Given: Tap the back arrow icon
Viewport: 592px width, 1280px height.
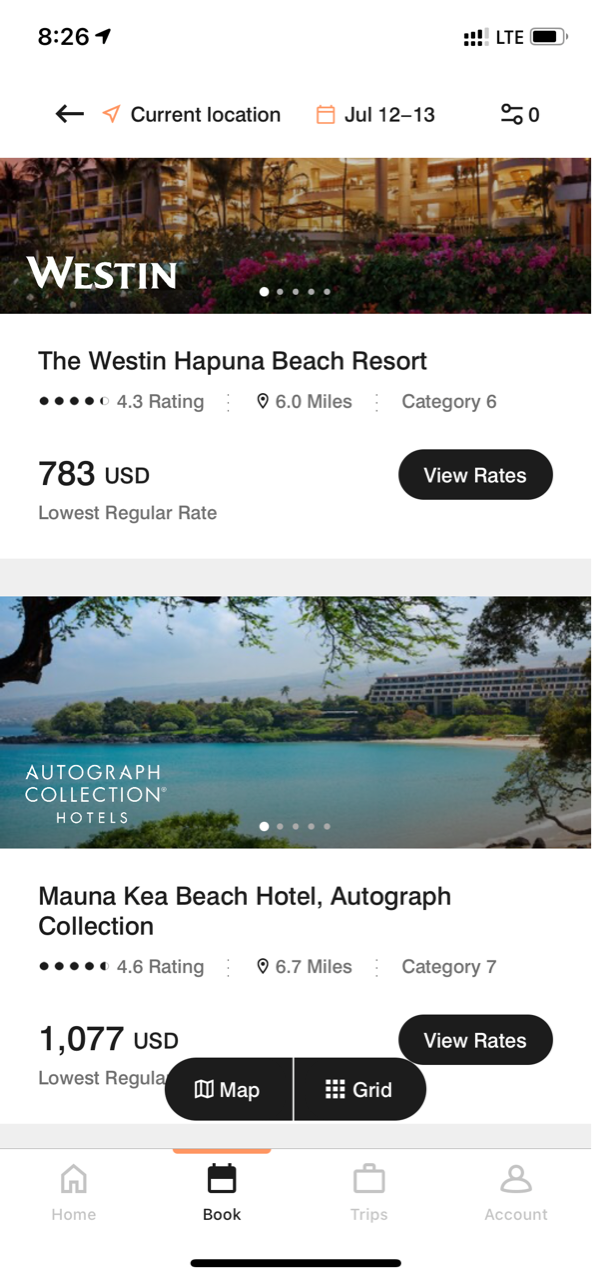Looking at the screenshot, I should point(69,114).
